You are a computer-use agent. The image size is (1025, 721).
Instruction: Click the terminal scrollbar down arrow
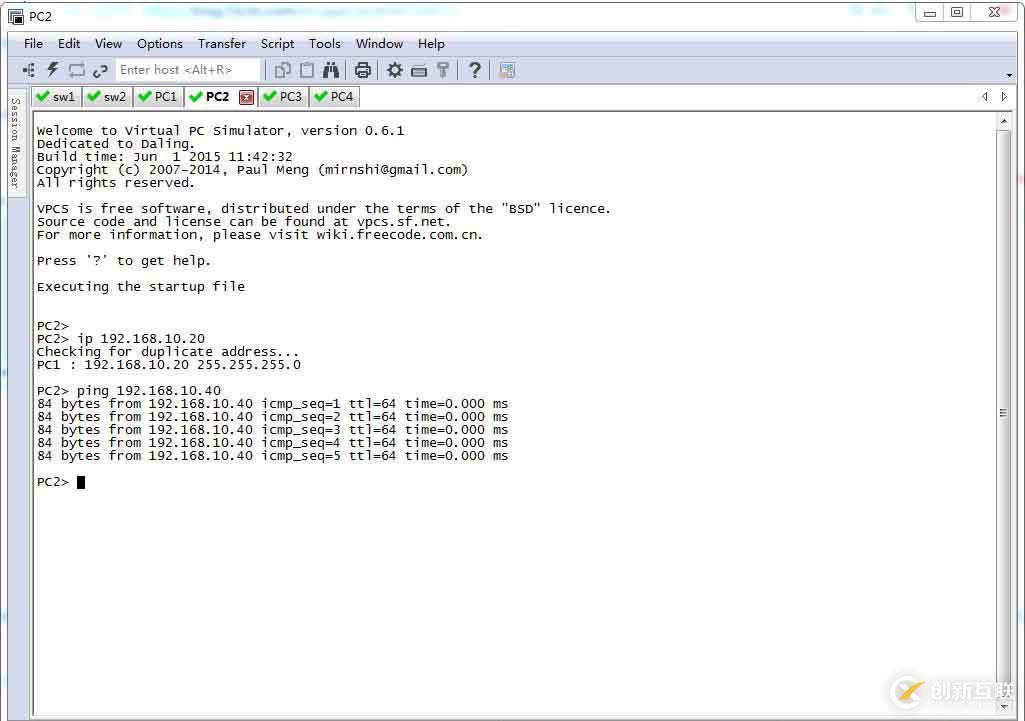point(1003,707)
